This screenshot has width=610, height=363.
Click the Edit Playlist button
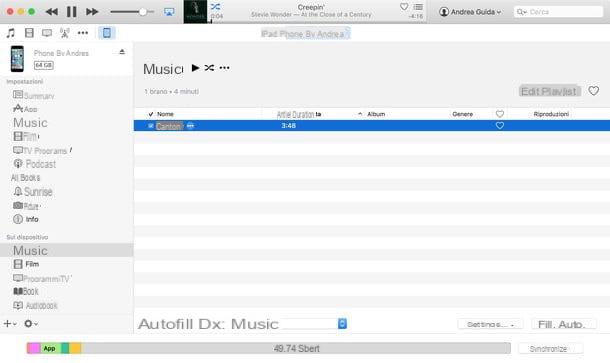click(549, 91)
